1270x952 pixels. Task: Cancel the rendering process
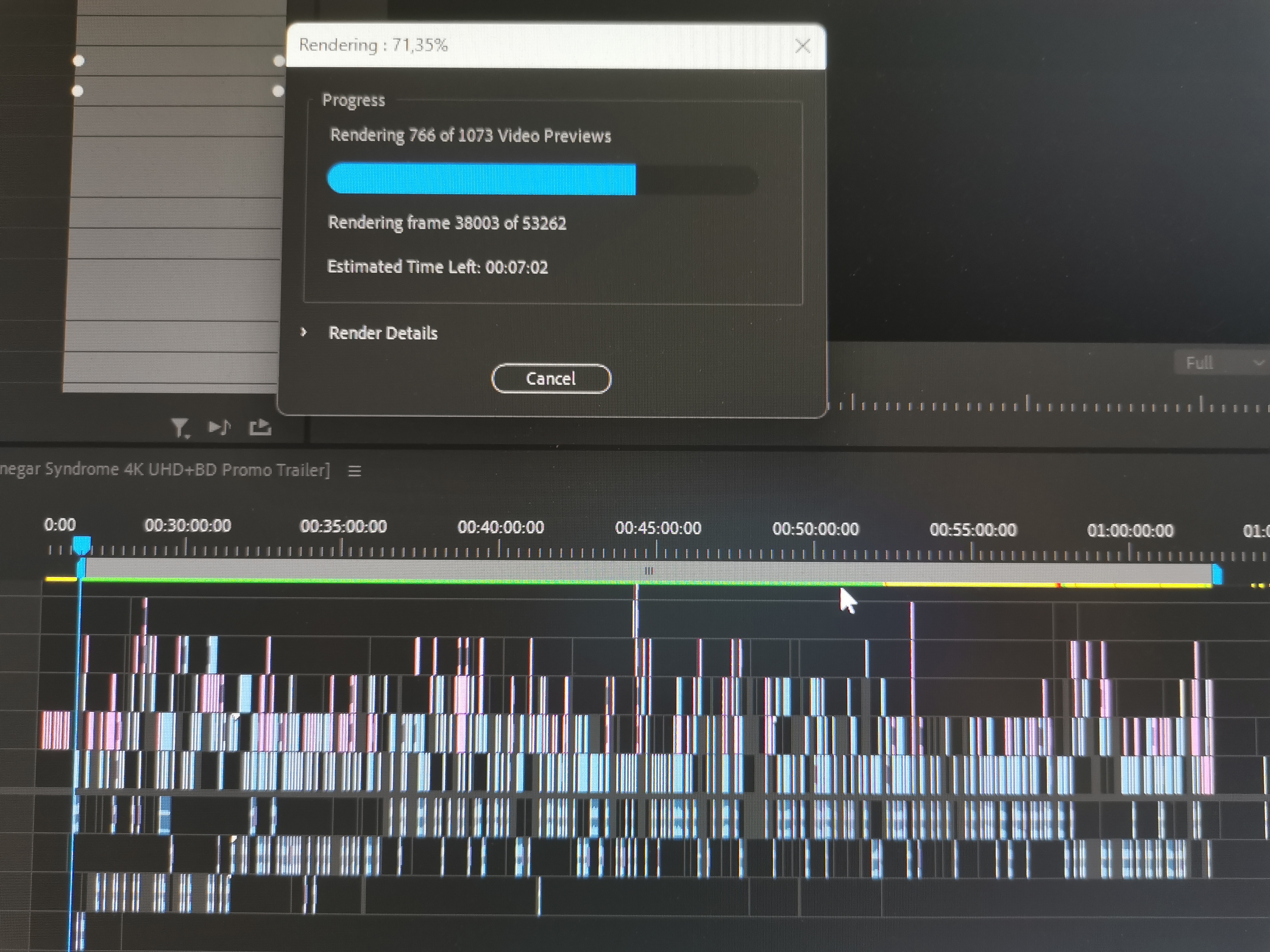point(551,379)
